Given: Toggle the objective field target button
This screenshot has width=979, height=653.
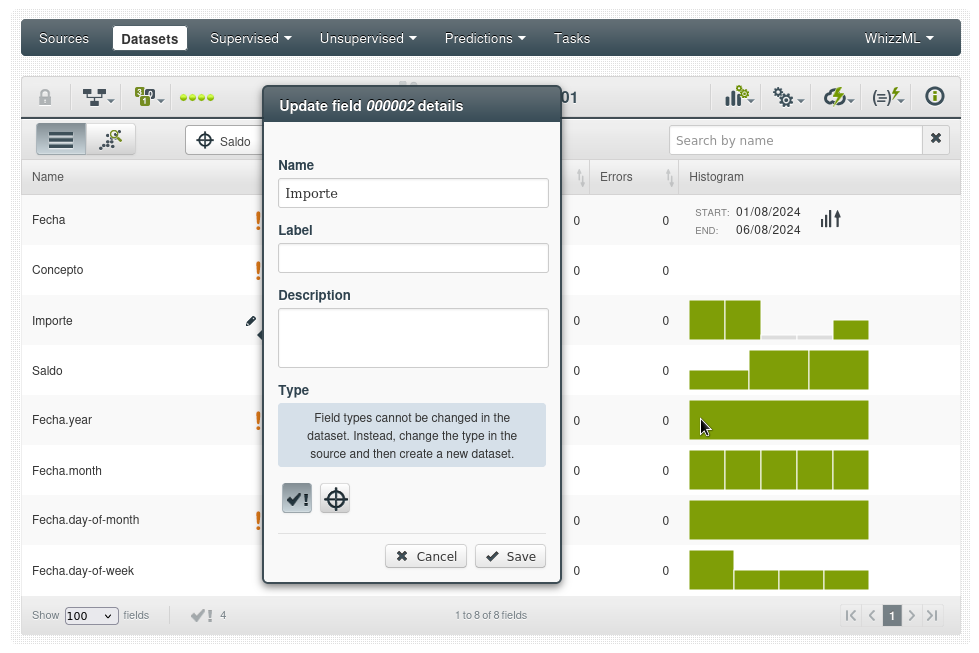Looking at the screenshot, I should 336,499.
